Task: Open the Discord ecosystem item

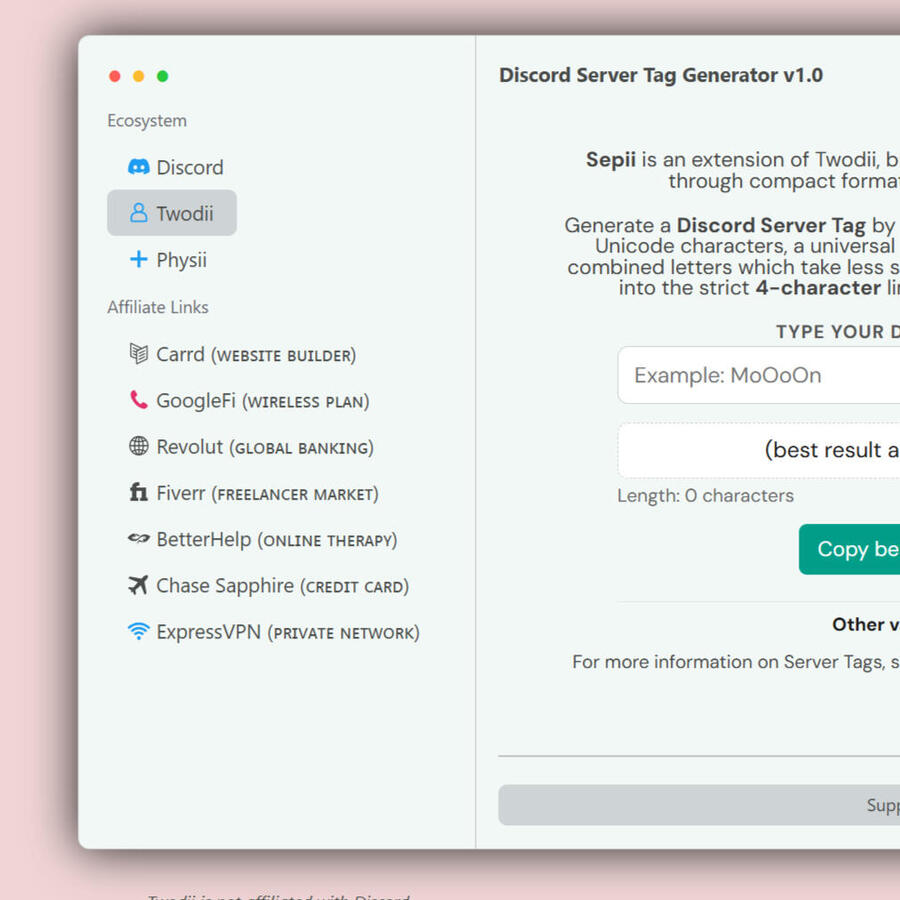Action: (x=189, y=167)
